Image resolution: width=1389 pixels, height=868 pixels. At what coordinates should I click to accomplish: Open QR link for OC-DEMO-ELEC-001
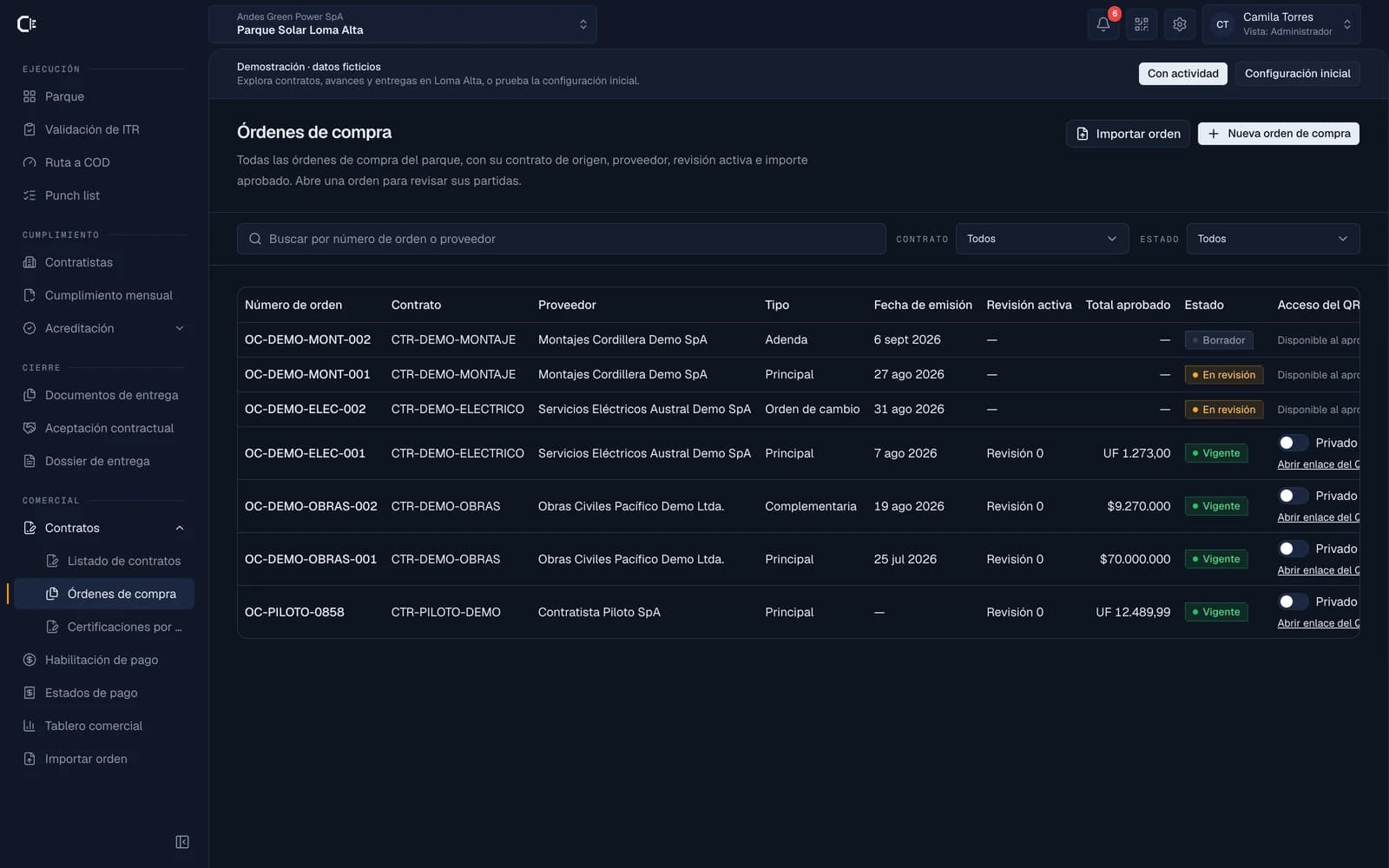tap(1318, 464)
